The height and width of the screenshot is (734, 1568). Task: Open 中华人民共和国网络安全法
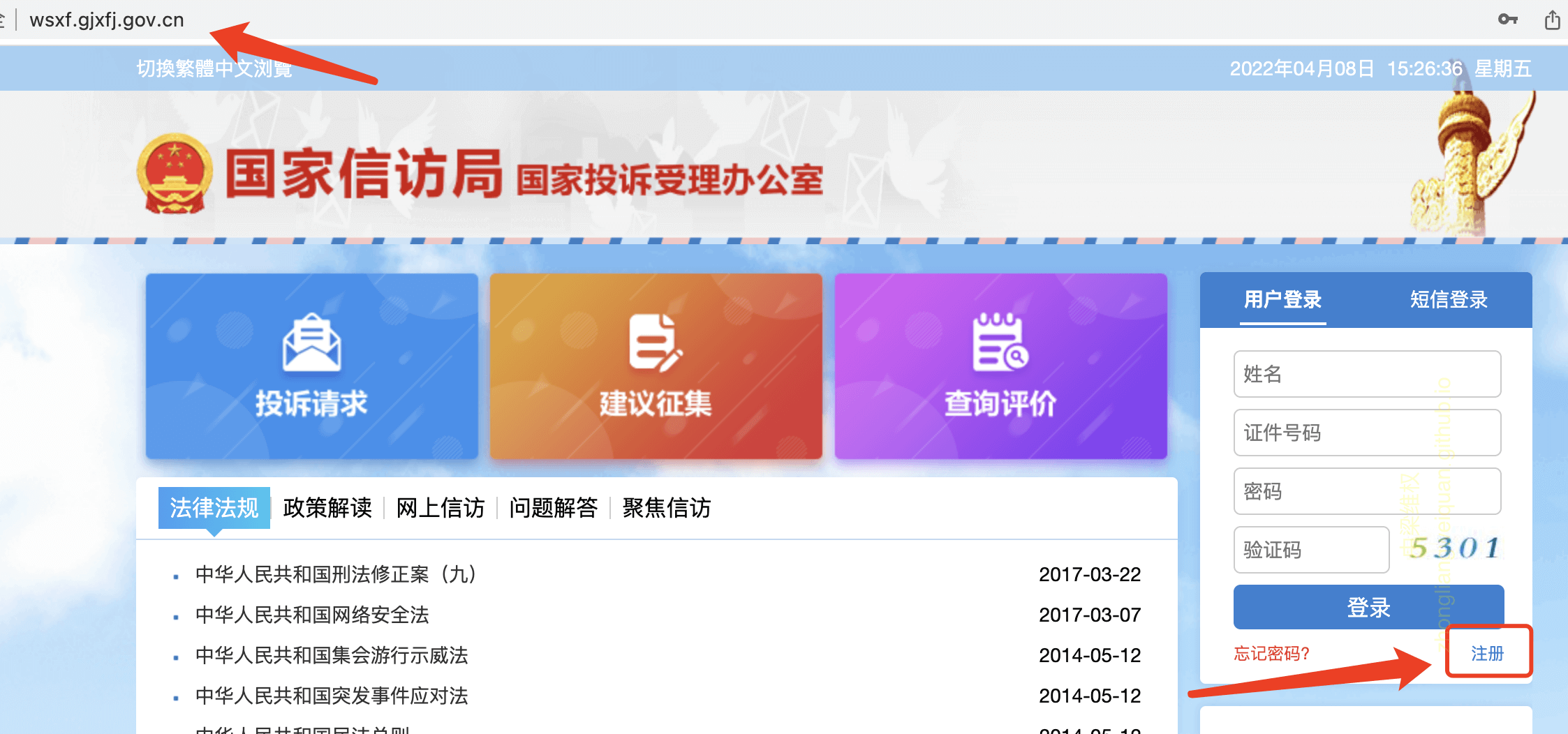click(x=312, y=615)
